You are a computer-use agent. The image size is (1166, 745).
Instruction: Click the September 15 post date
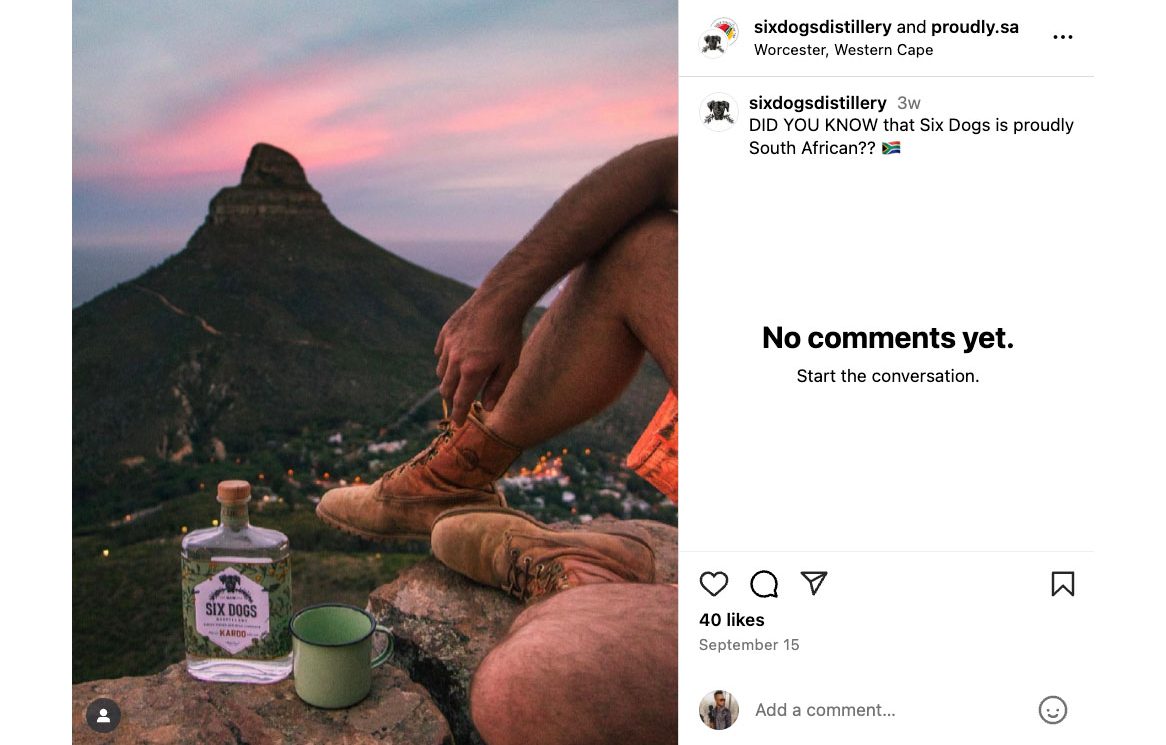tap(749, 645)
